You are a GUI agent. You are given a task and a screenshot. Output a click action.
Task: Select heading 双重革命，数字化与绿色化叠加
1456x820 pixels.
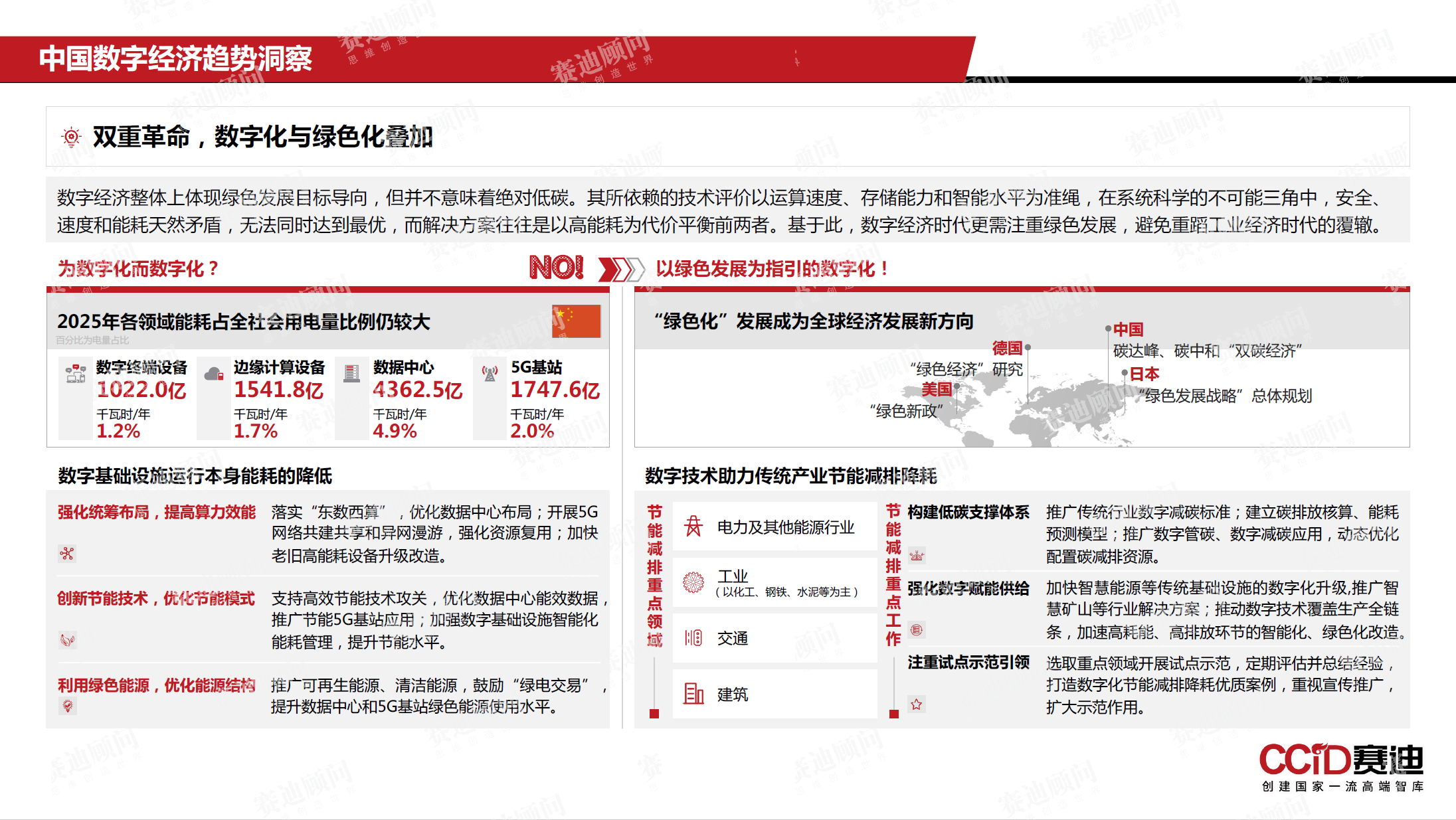coord(263,137)
